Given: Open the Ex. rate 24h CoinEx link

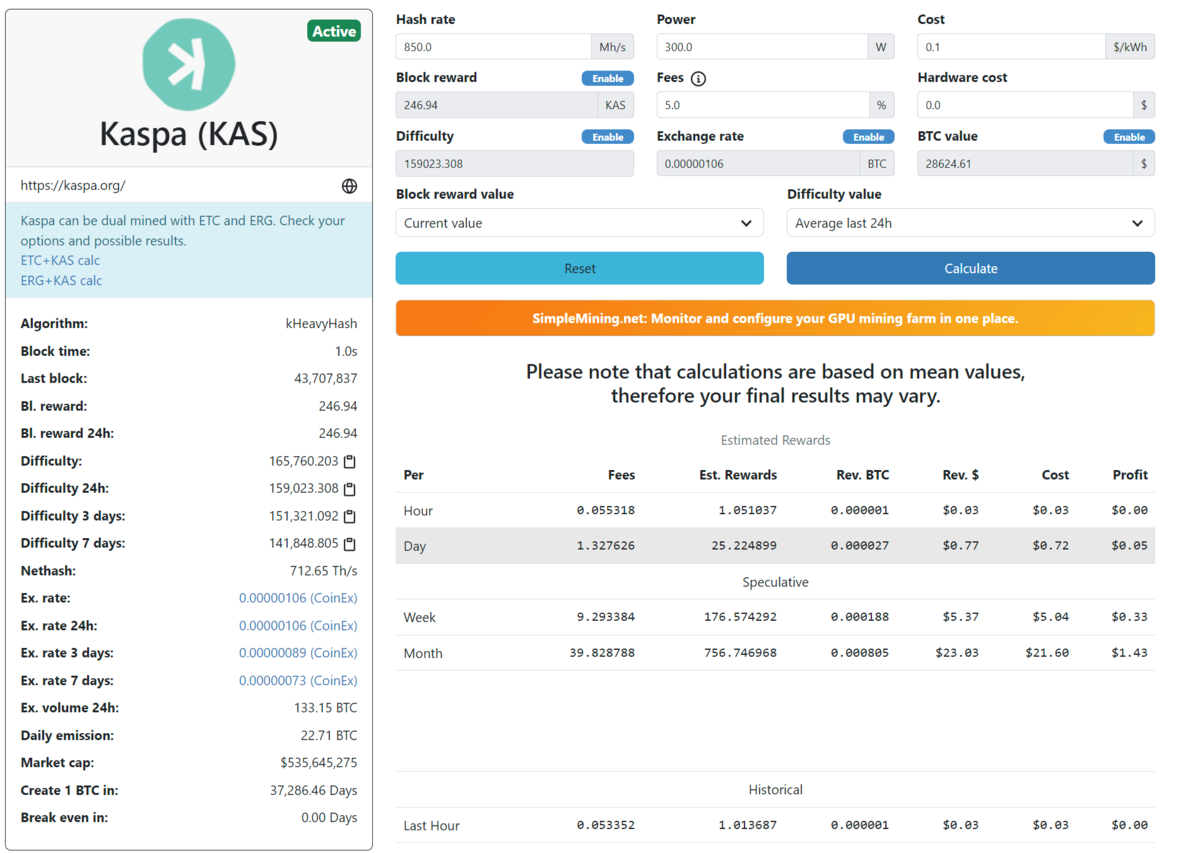Looking at the screenshot, I should tap(298, 626).
